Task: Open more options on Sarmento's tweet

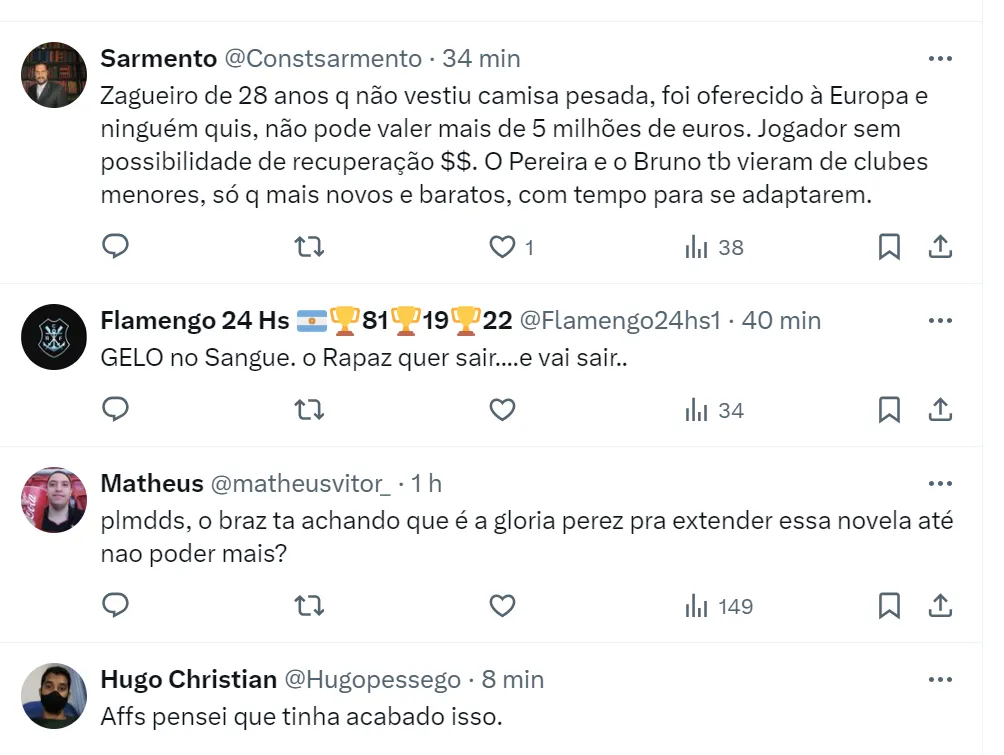Action: point(940,59)
